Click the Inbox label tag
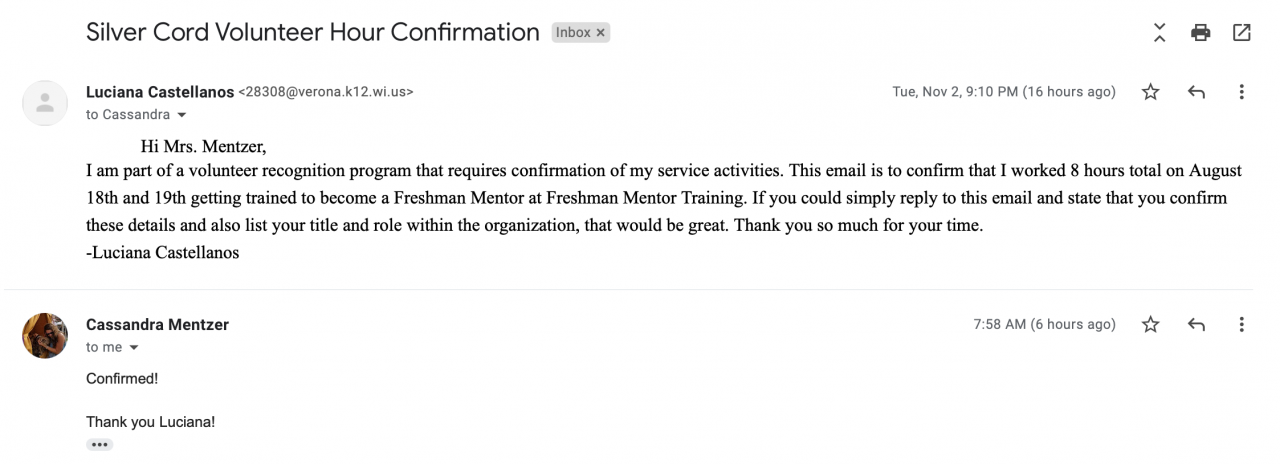Screen dimensions: 1280x464 [573, 33]
